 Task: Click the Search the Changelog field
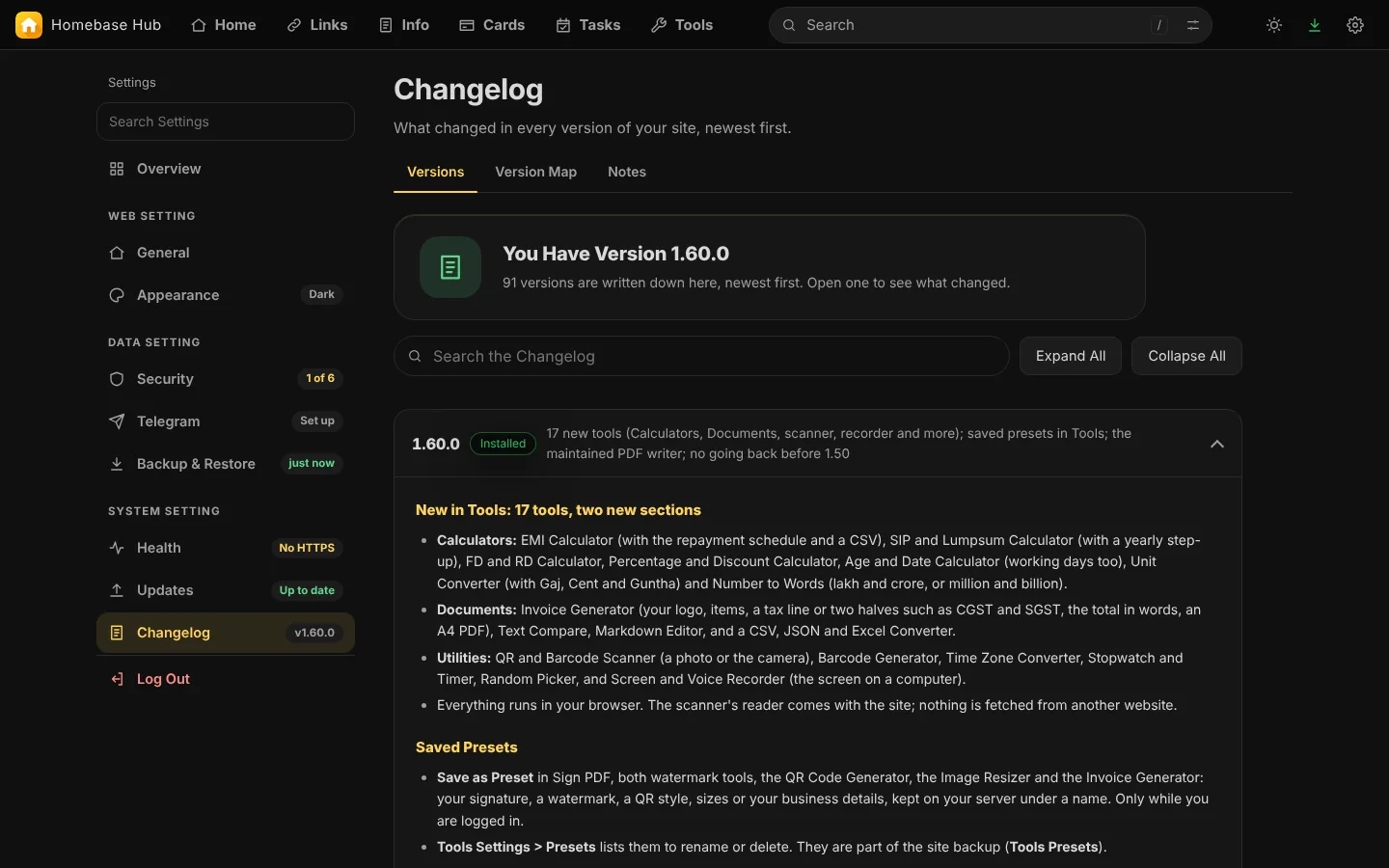click(x=701, y=356)
